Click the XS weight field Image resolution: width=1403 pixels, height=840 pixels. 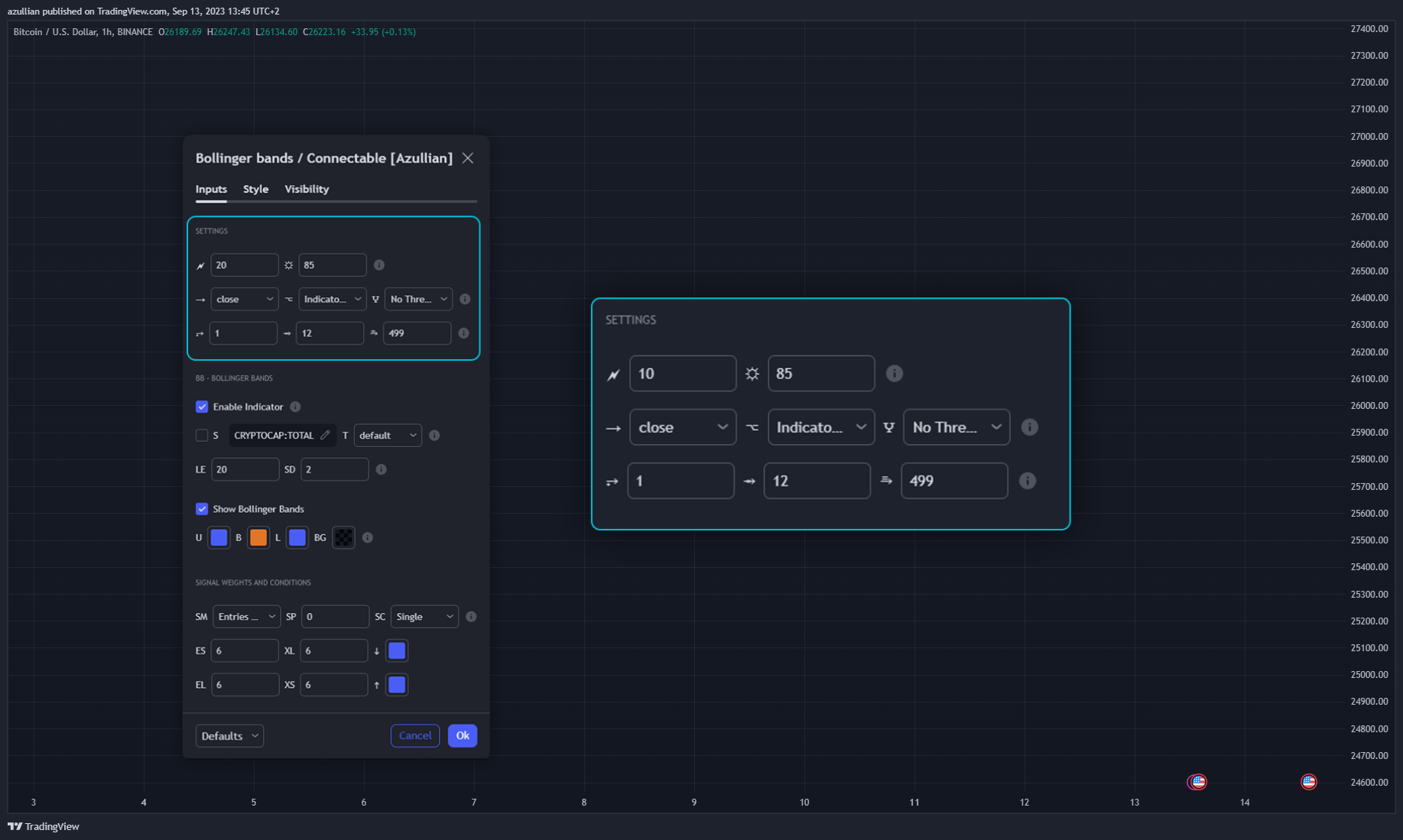point(334,685)
